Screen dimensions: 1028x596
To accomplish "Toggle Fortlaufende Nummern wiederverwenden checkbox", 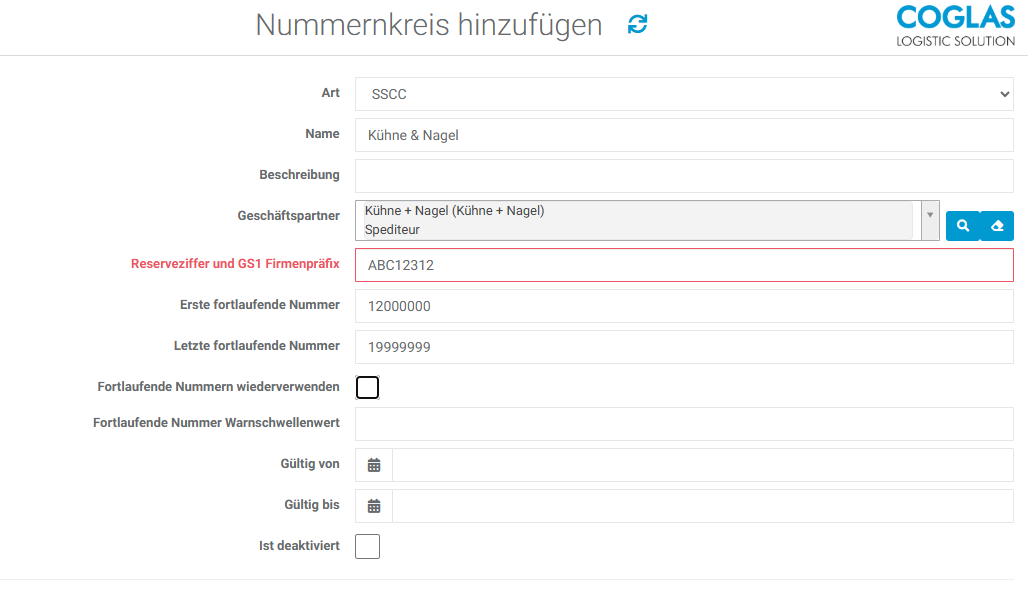I will point(367,387).
